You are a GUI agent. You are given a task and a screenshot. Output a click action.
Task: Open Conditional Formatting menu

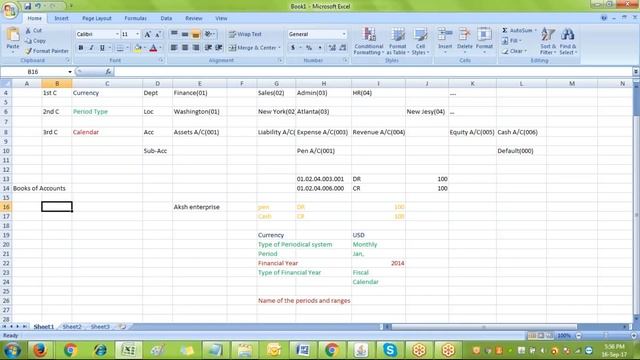[369, 41]
